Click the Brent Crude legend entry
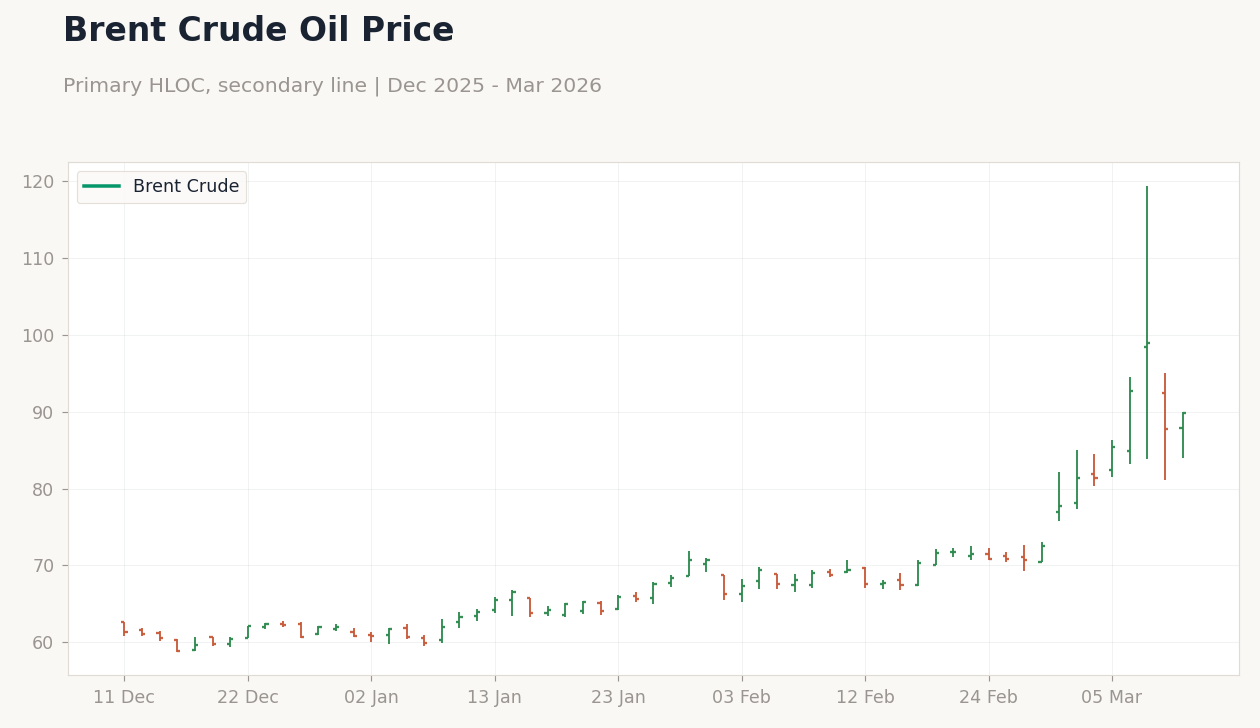Image resolution: width=1260 pixels, height=728 pixels. click(x=161, y=187)
